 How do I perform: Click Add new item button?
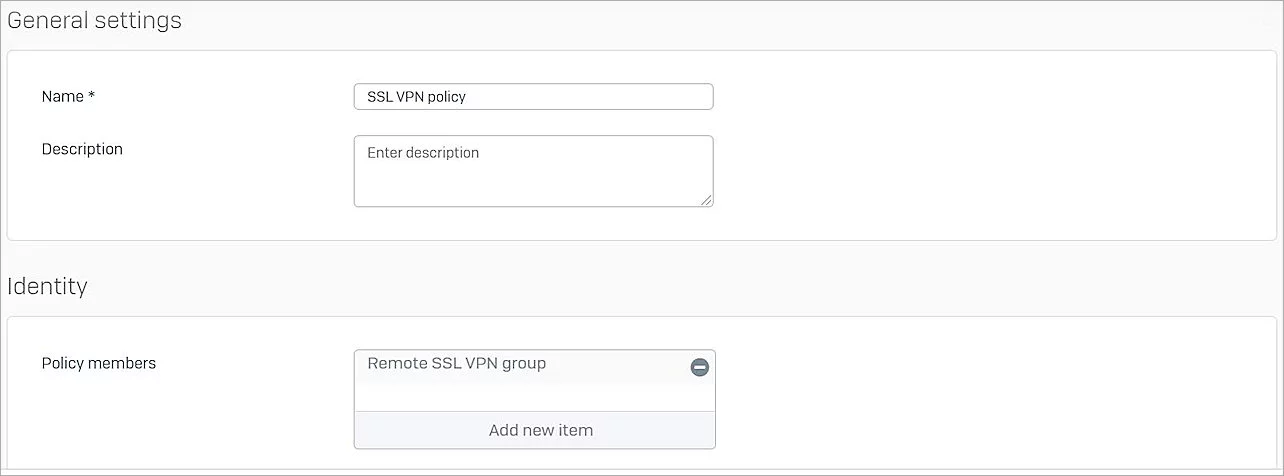pyautogui.click(x=535, y=430)
